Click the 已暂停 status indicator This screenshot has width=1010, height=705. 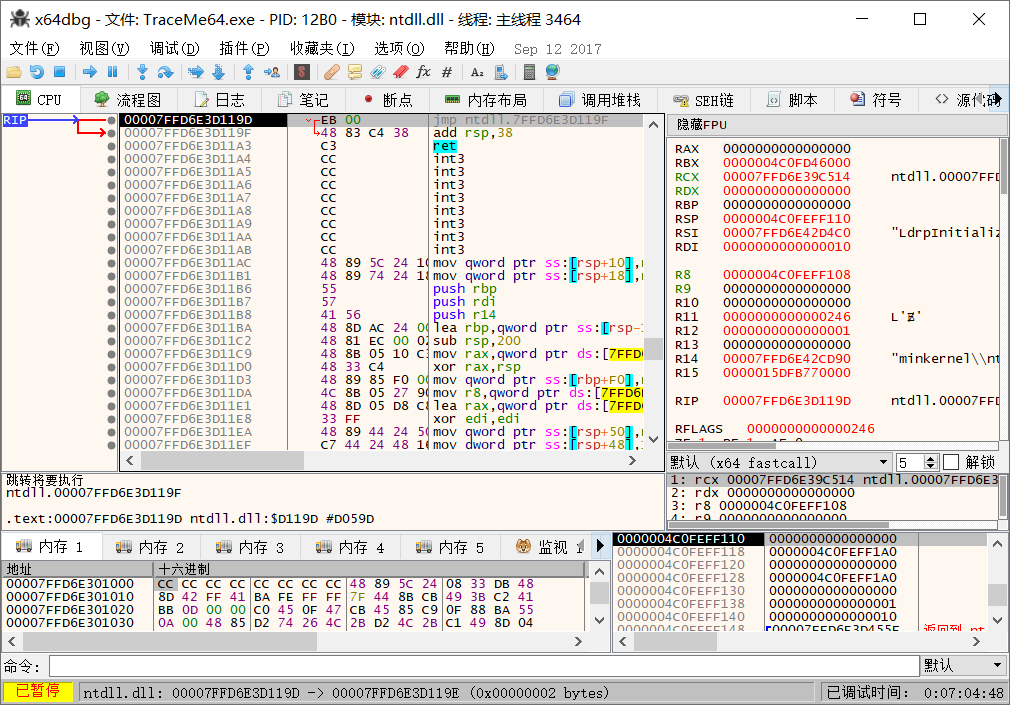click(x=38, y=690)
